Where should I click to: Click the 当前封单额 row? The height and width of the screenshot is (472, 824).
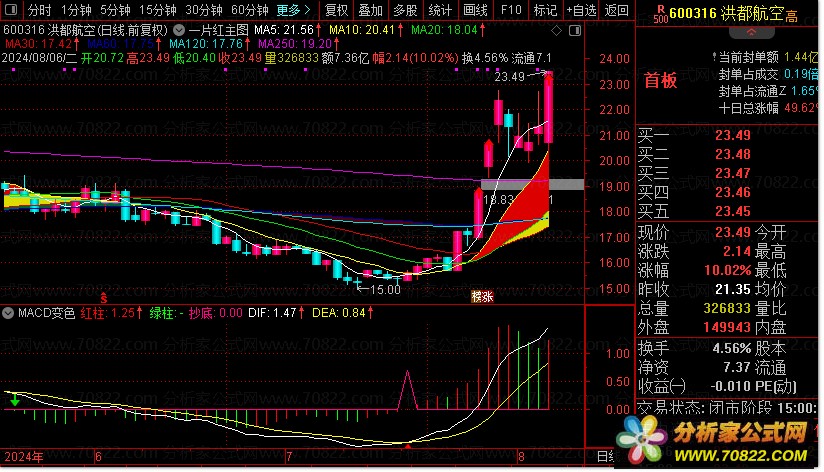(765, 57)
